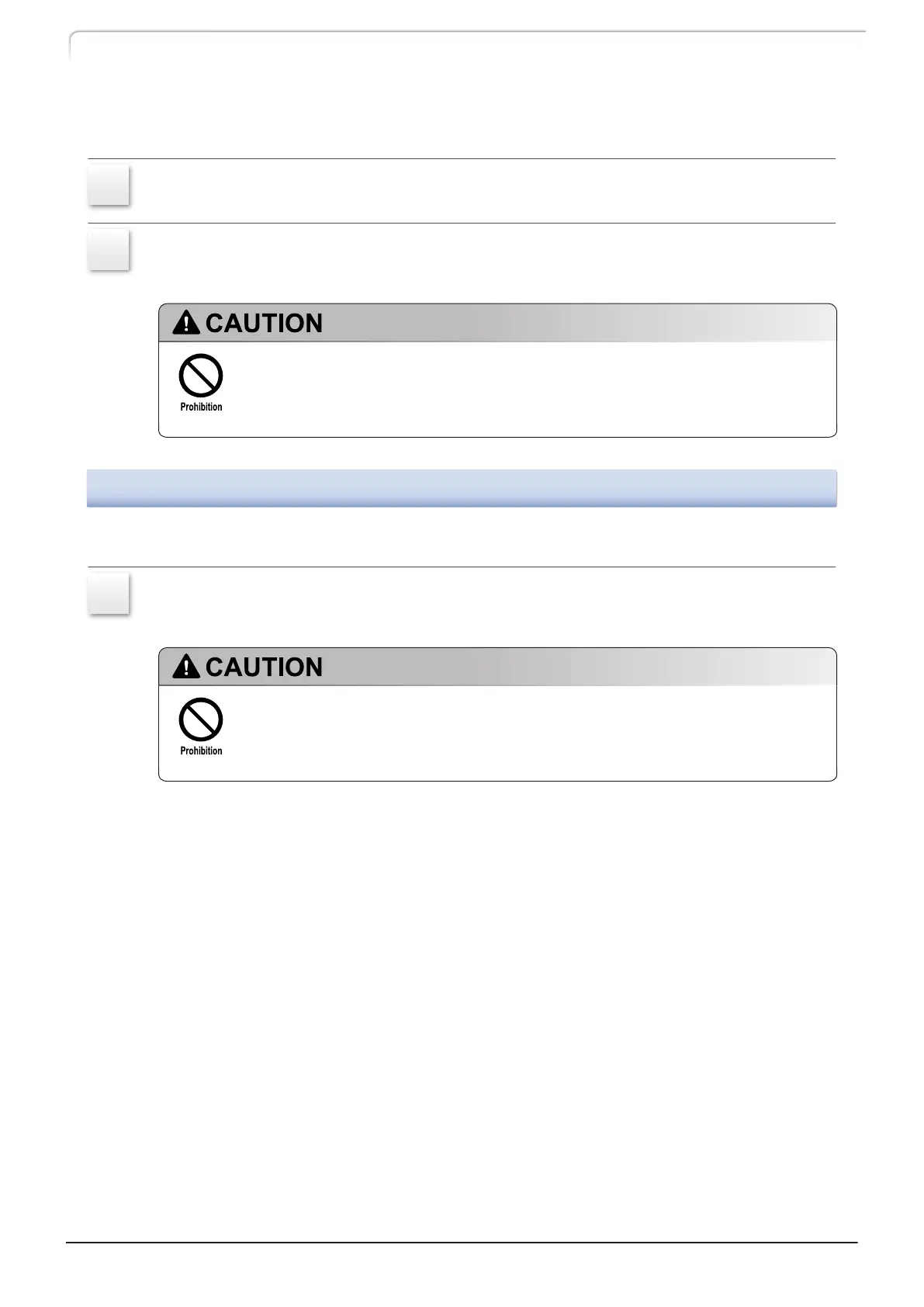Click the first empty step number box
Image resolution: width=924 pixels, height=1307 pixels.
pos(109,185)
